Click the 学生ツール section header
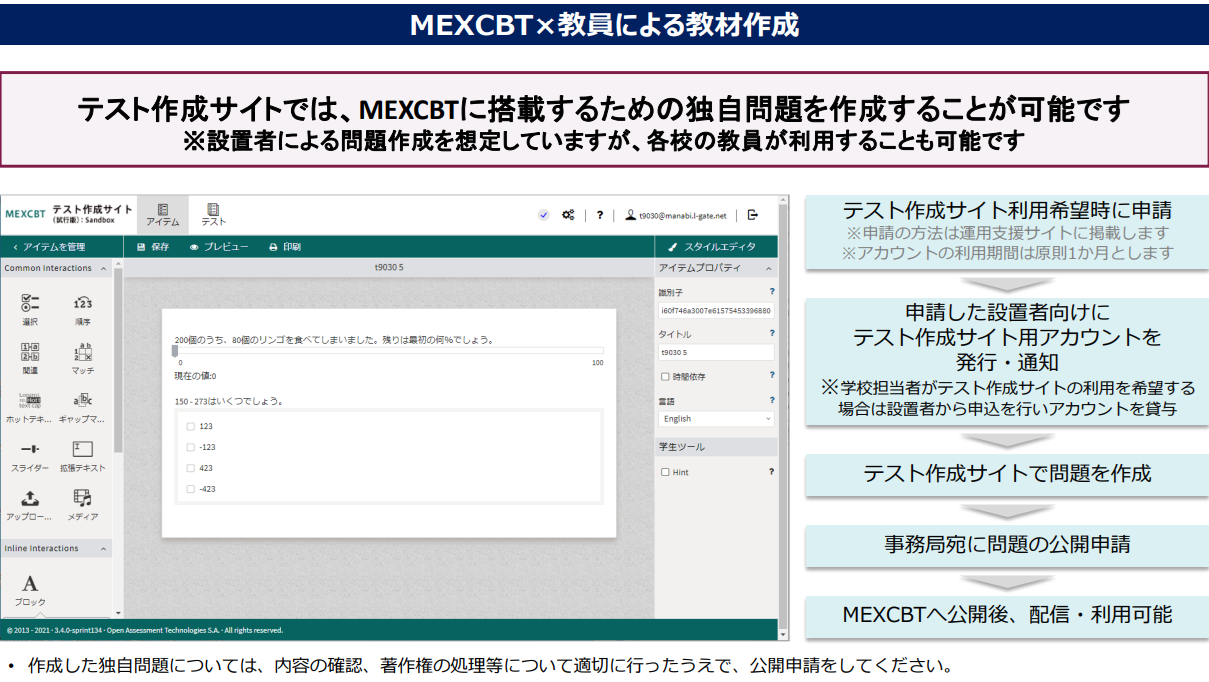This screenshot has width=1209, height=682. (715, 446)
